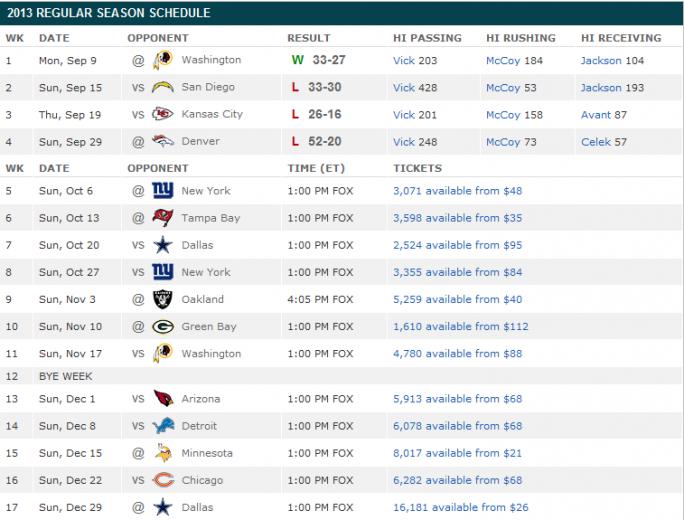Open tickets link 16,181 available from $26
The image size is (684, 520).
[461, 507]
